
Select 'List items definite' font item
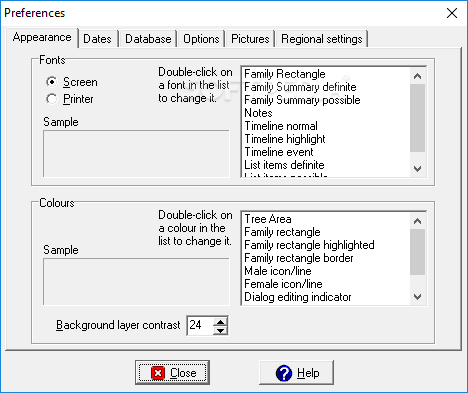click(x=325, y=165)
